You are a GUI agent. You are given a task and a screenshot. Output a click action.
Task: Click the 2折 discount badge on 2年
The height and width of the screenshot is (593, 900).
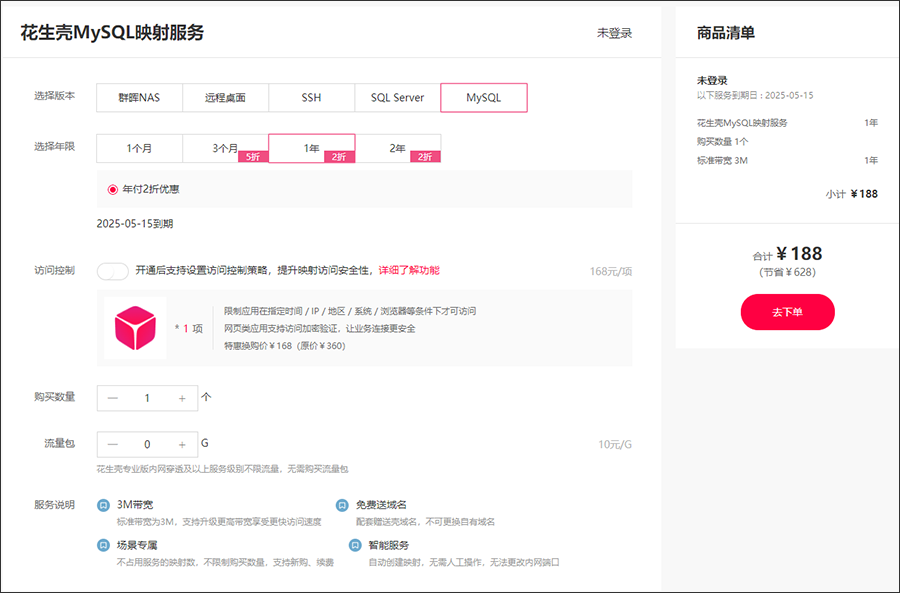click(x=425, y=157)
